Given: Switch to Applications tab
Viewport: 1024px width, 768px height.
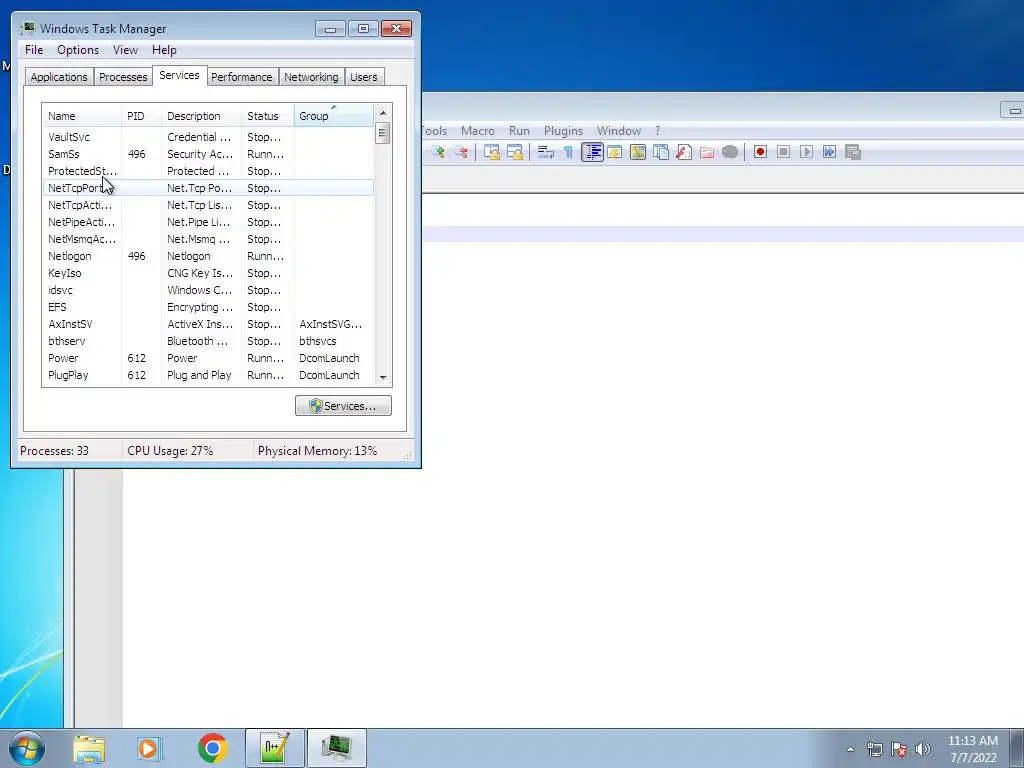Looking at the screenshot, I should pos(59,77).
